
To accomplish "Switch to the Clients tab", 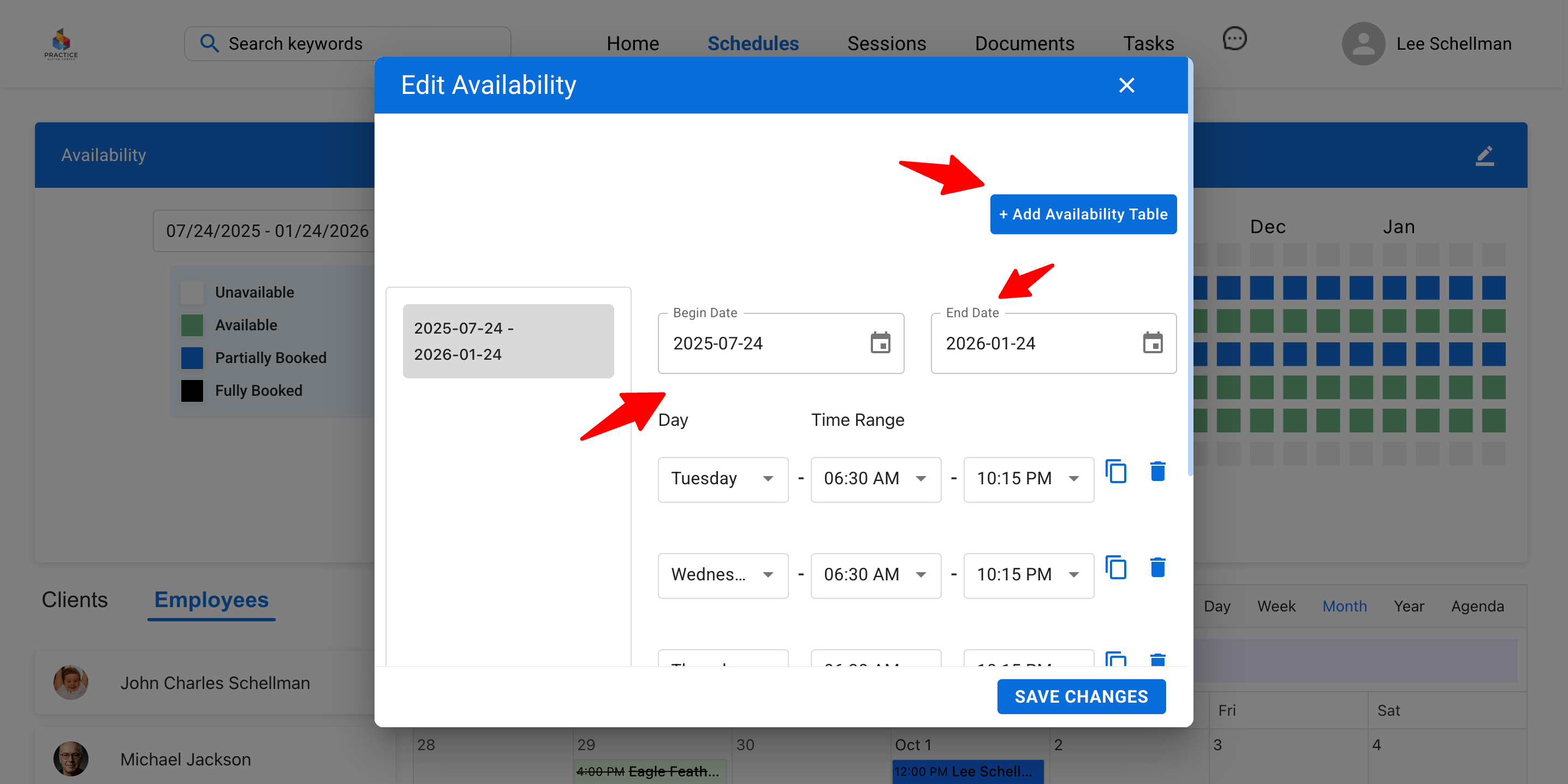I will click(x=75, y=599).
